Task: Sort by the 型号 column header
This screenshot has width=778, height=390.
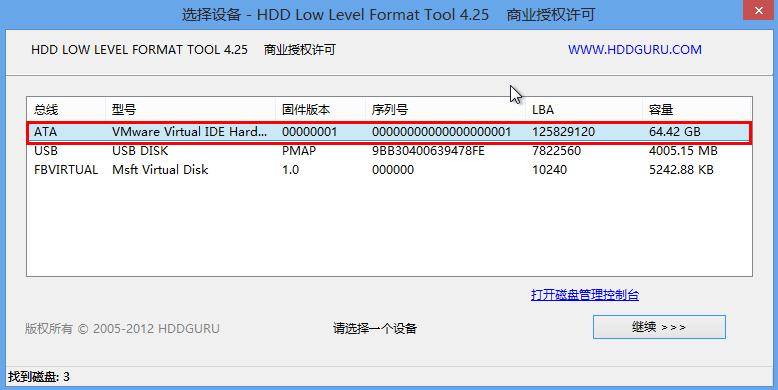Action: pos(191,109)
